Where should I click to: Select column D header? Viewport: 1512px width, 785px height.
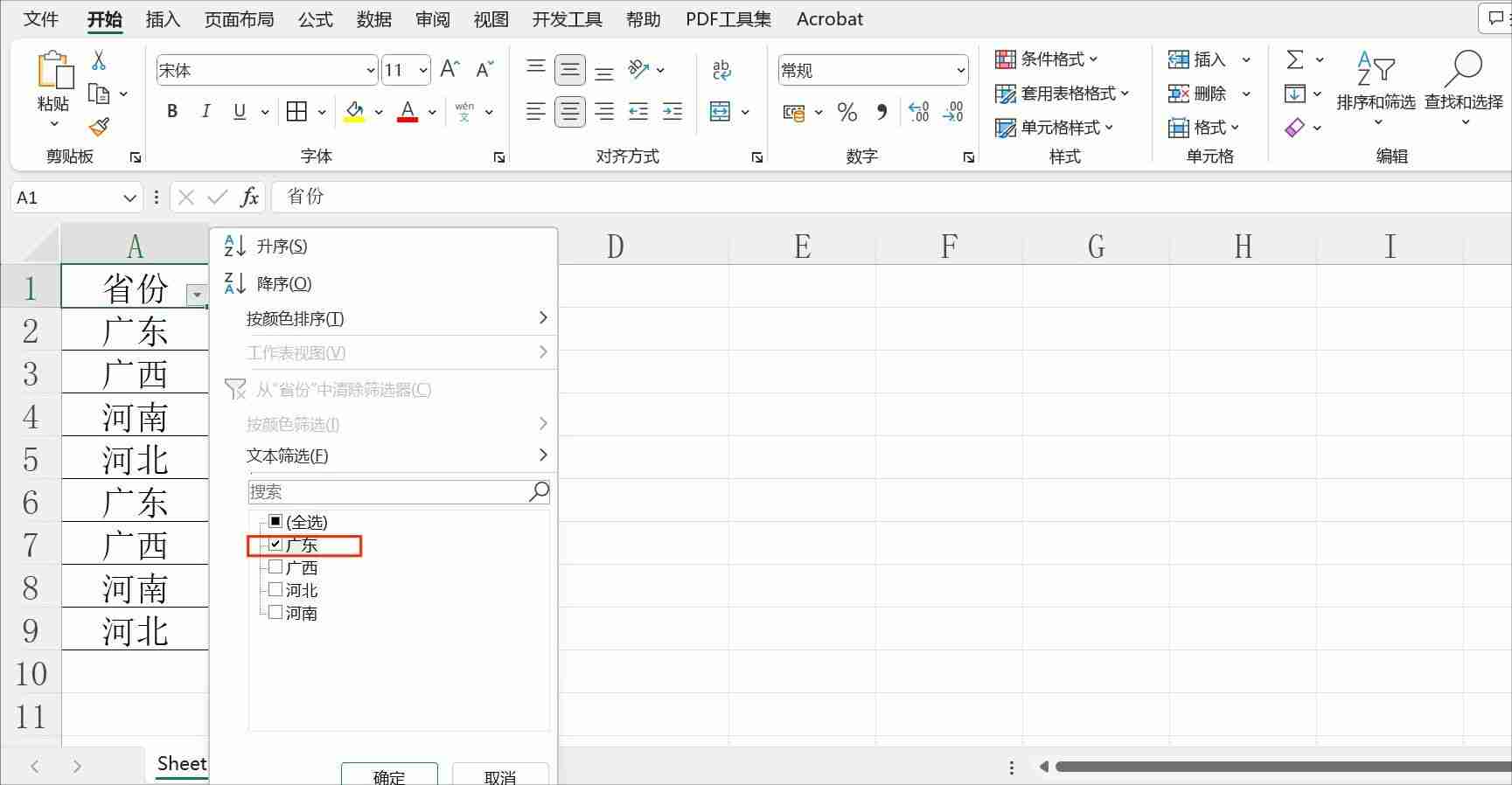point(615,247)
